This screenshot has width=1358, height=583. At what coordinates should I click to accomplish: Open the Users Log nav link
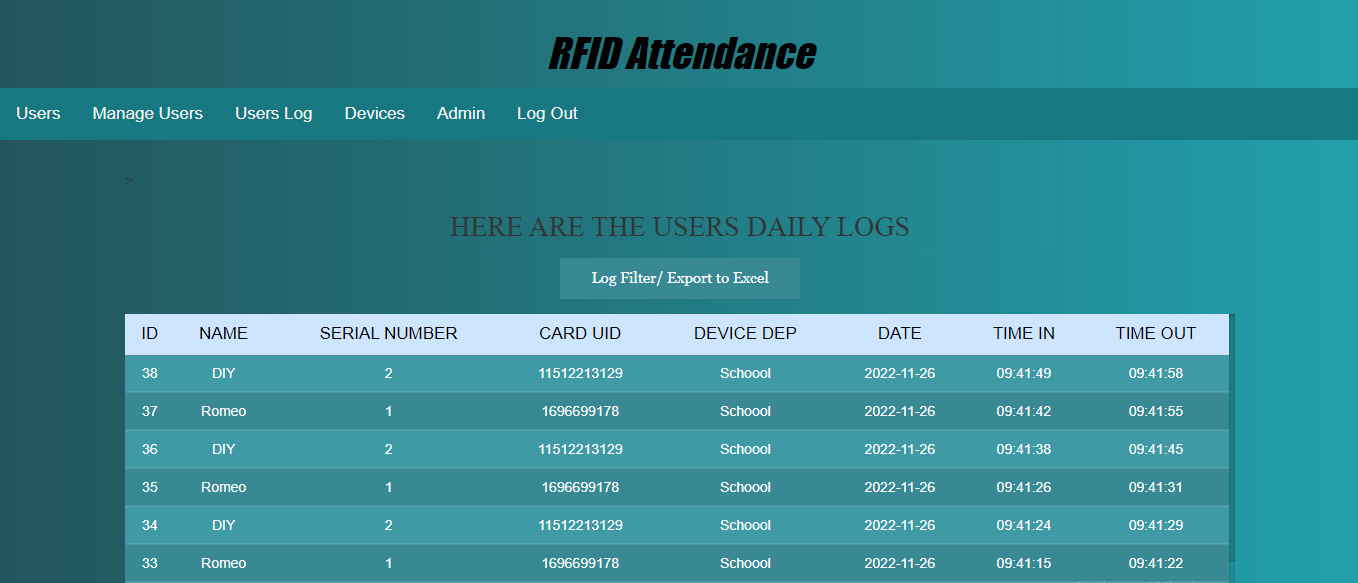(x=273, y=114)
